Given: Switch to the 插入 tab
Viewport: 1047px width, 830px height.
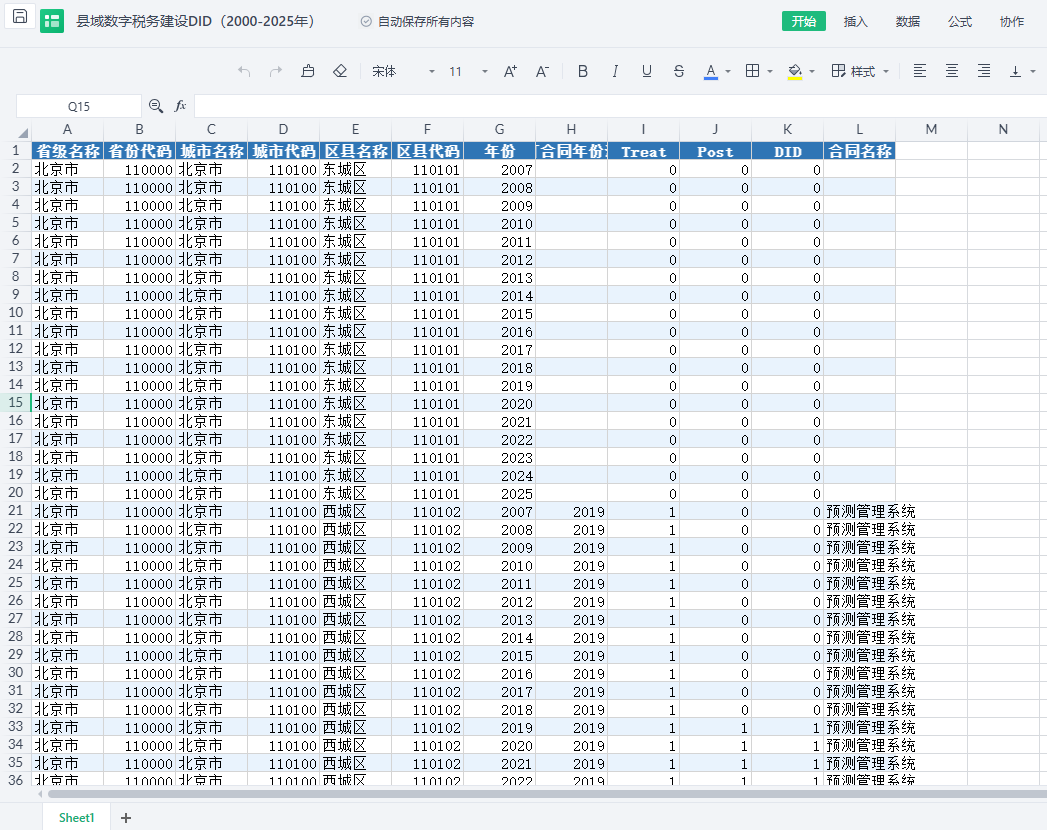Looking at the screenshot, I should pyautogui.click(x=856, y=21).
